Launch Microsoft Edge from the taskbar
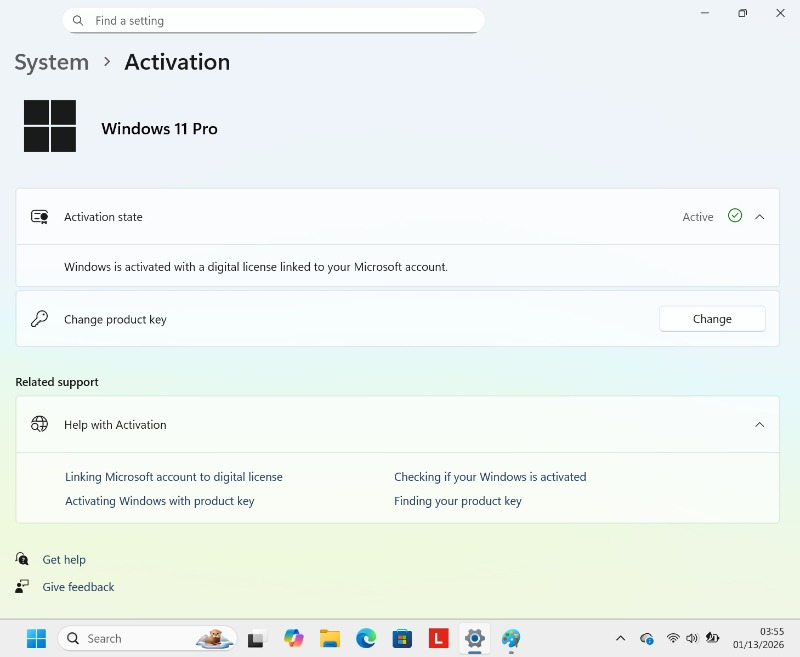800x657 pixels. point(366,638)
